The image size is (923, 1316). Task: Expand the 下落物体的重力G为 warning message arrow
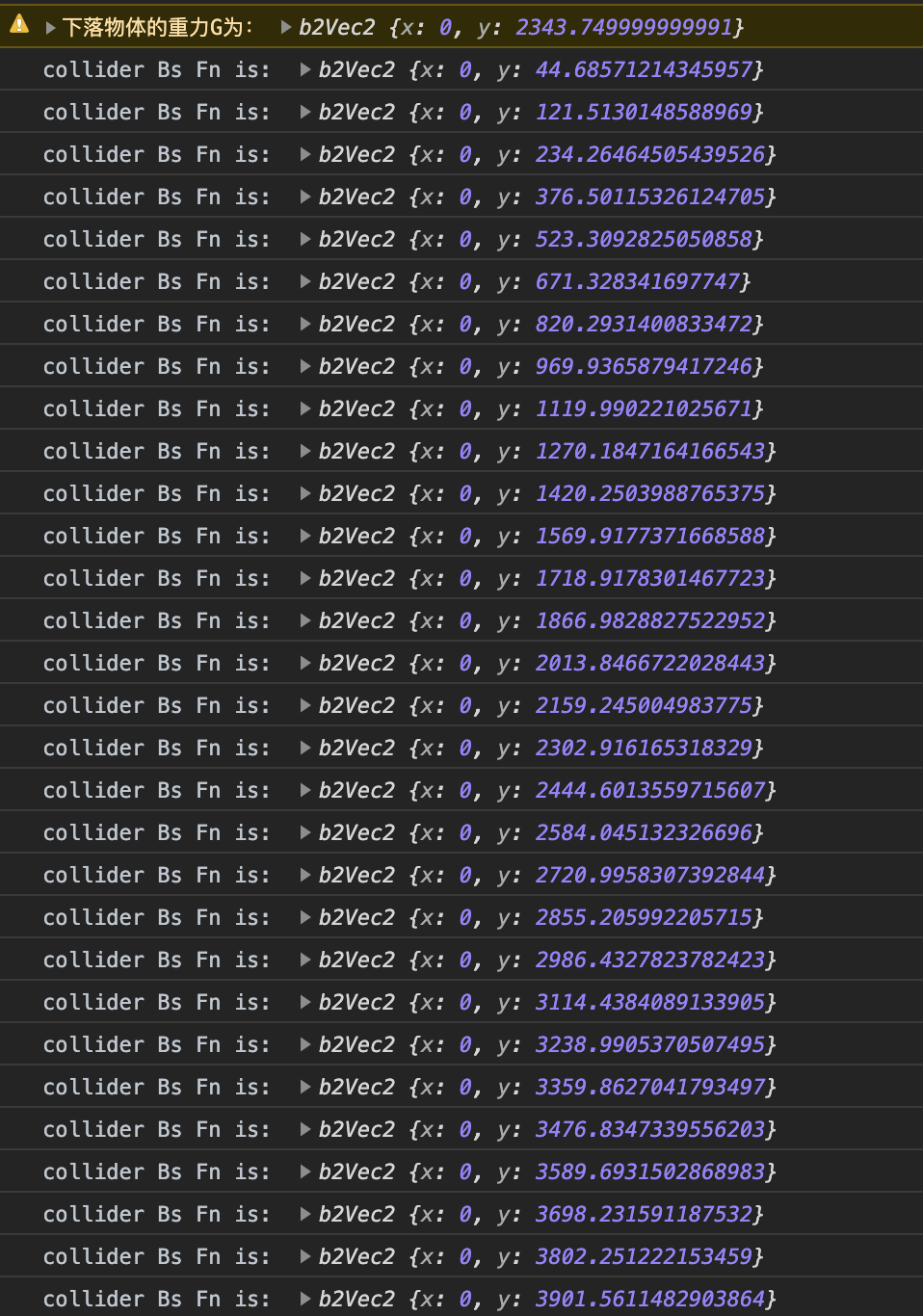(x=50, y=27)
